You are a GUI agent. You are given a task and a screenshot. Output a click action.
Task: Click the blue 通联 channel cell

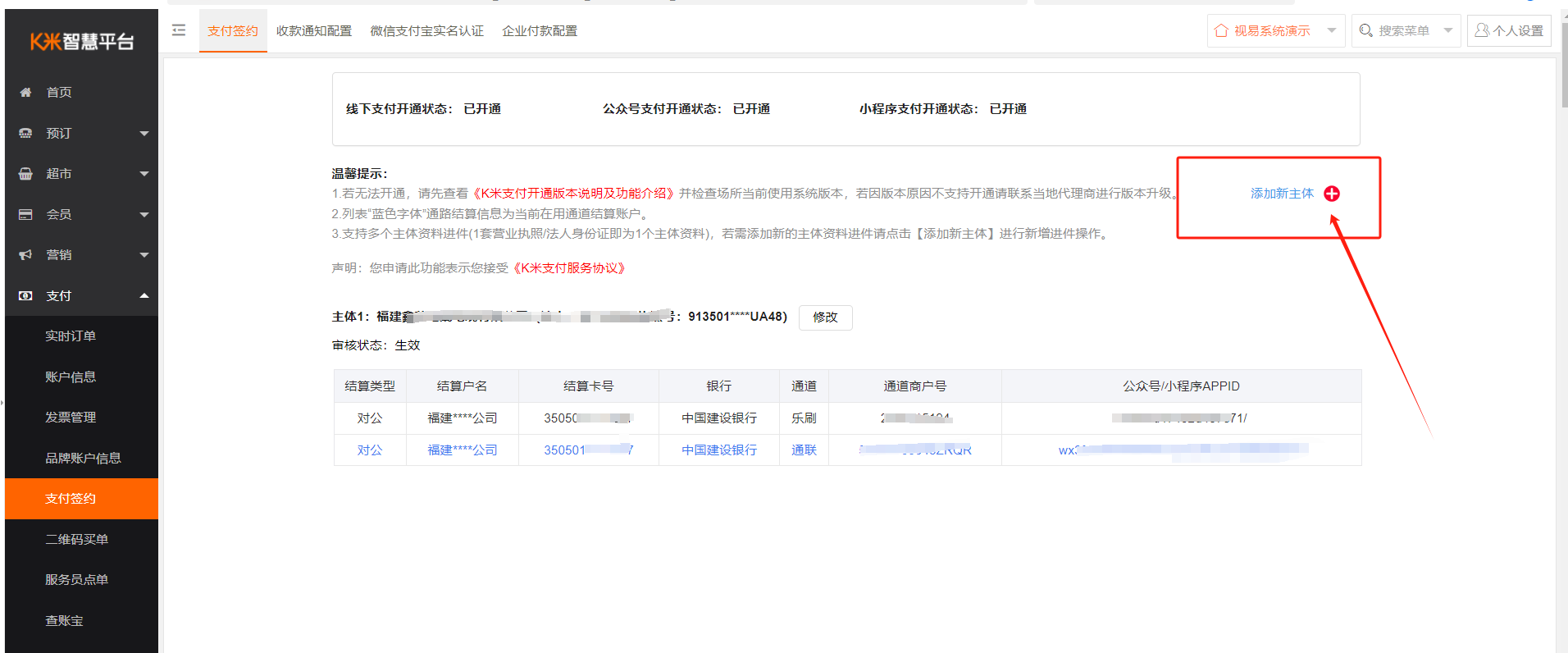804,450
